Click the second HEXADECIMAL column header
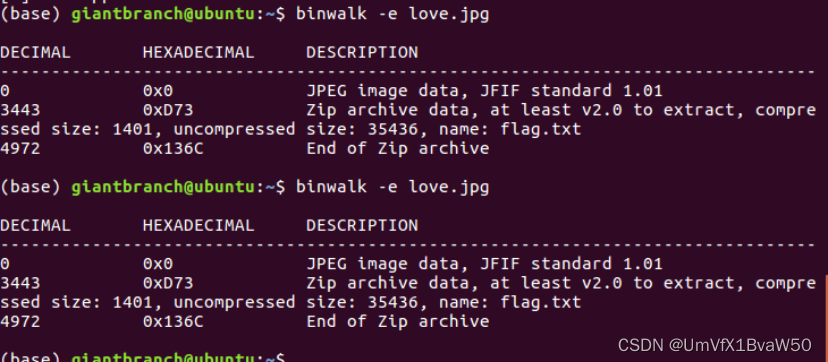828x362 pixels. (199, 225)
